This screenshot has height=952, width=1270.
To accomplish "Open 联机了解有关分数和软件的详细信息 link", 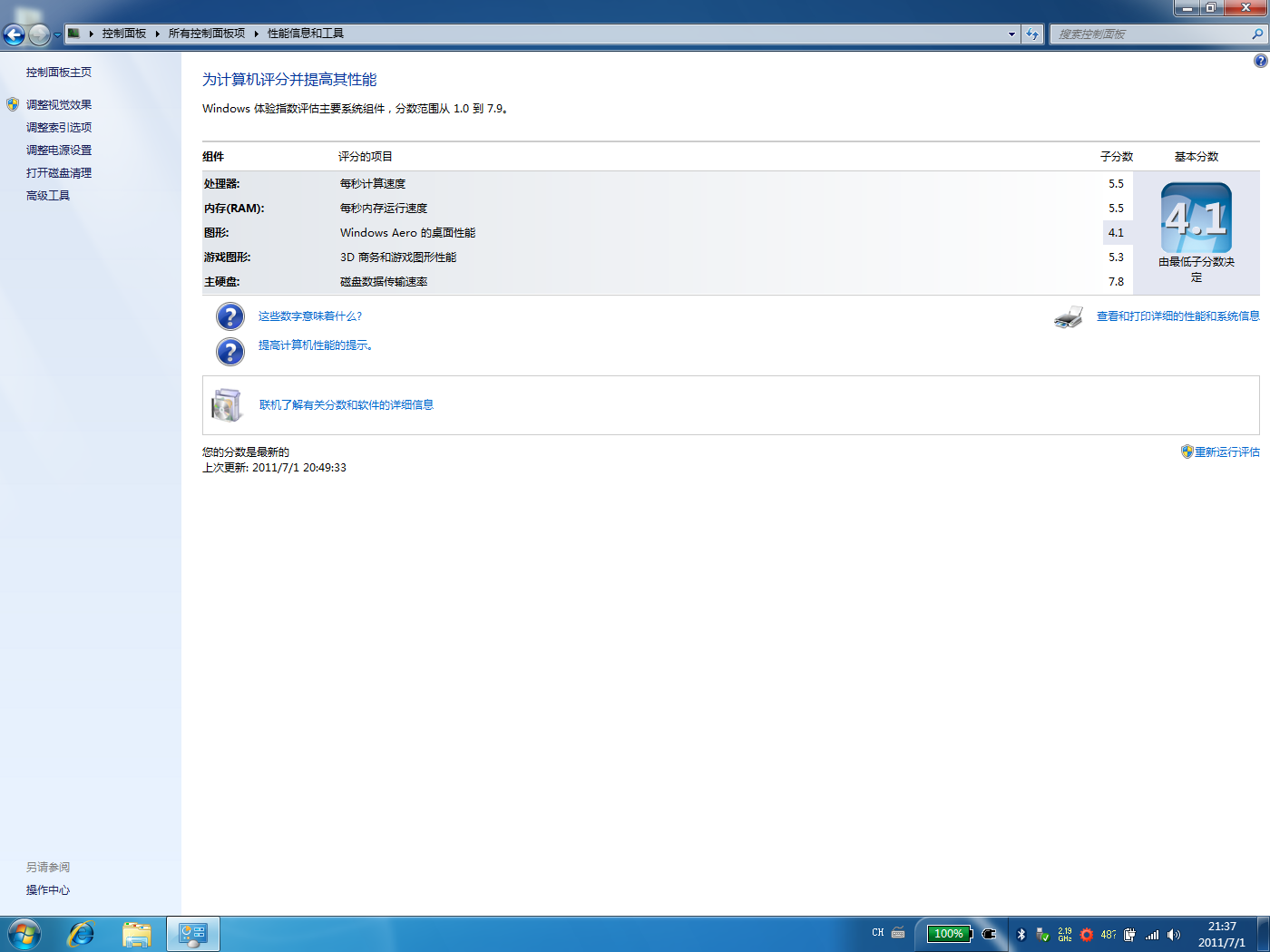I will [347, 405].
